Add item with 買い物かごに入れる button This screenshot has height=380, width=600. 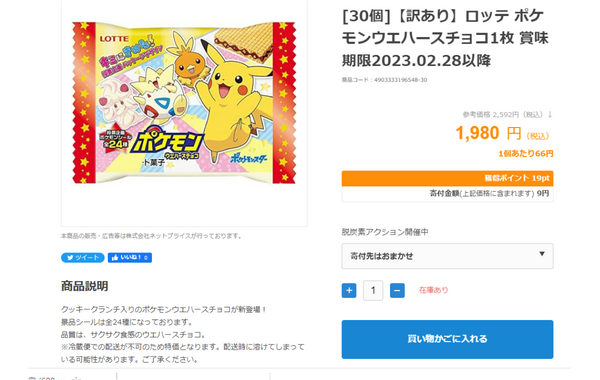[447, 339]
